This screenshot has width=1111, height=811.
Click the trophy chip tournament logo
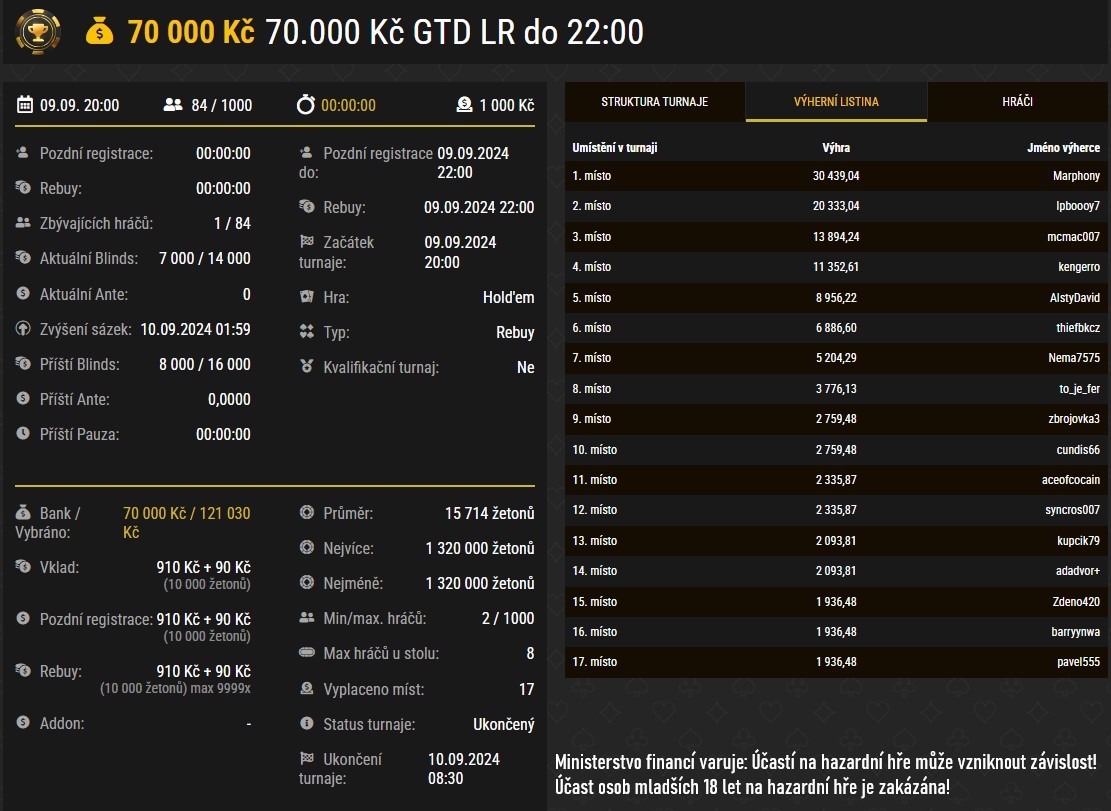(38, 32)
